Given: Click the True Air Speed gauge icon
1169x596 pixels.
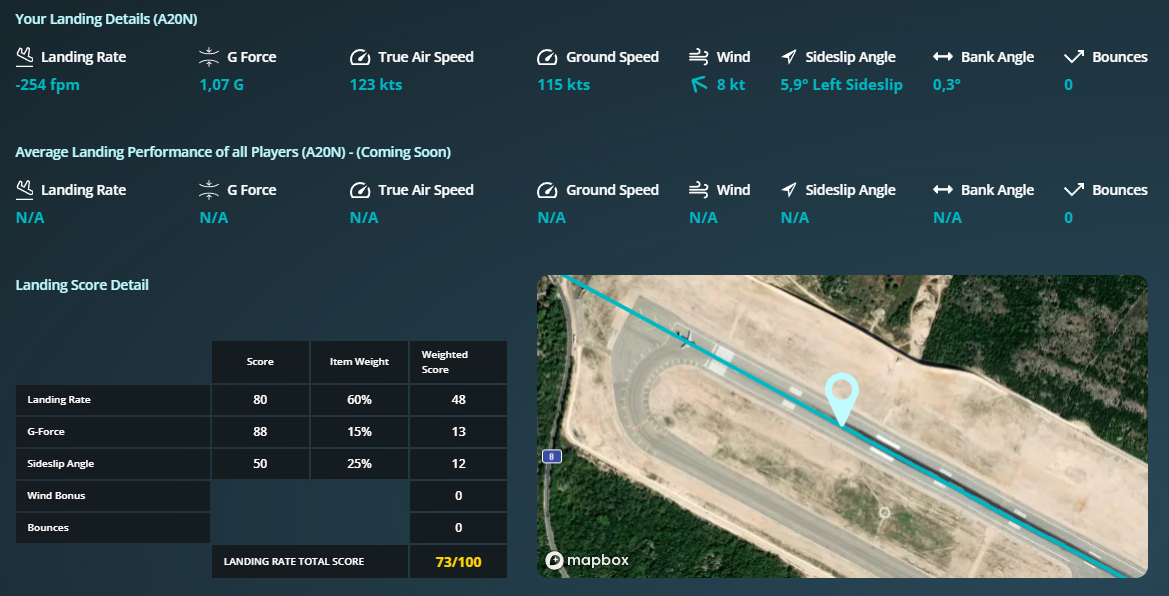Looking at the screenshot, I should pos(360,56).
